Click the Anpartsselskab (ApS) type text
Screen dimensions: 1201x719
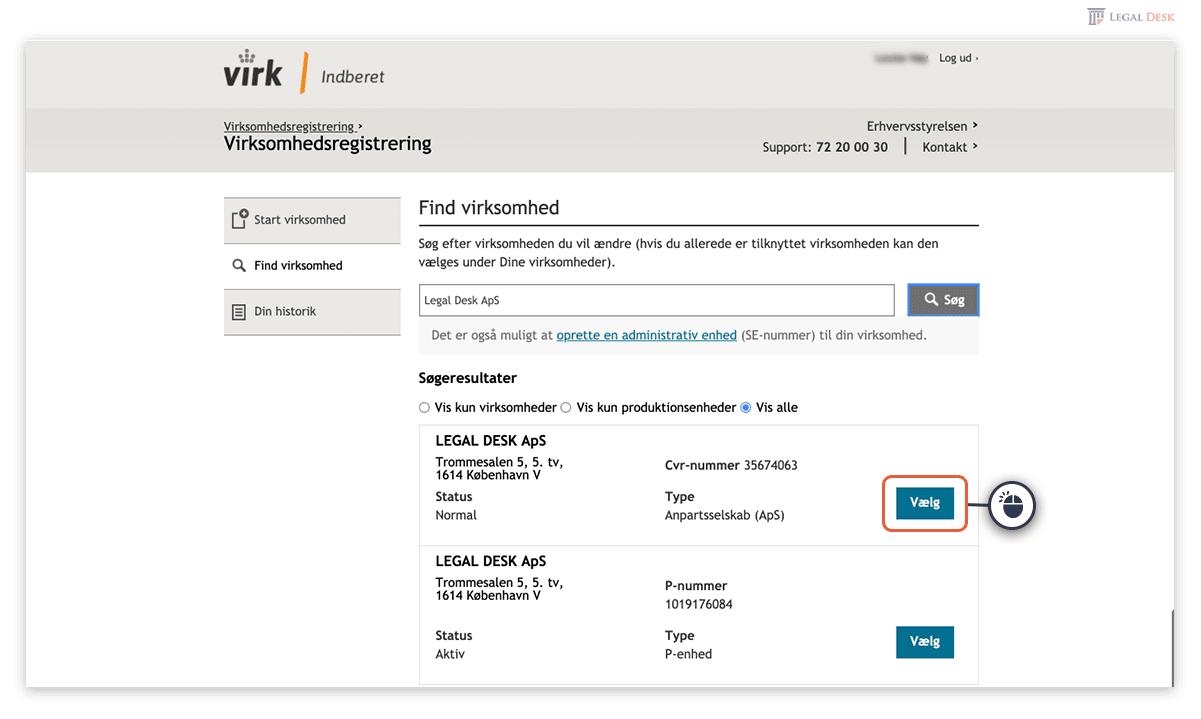[725, 516]
